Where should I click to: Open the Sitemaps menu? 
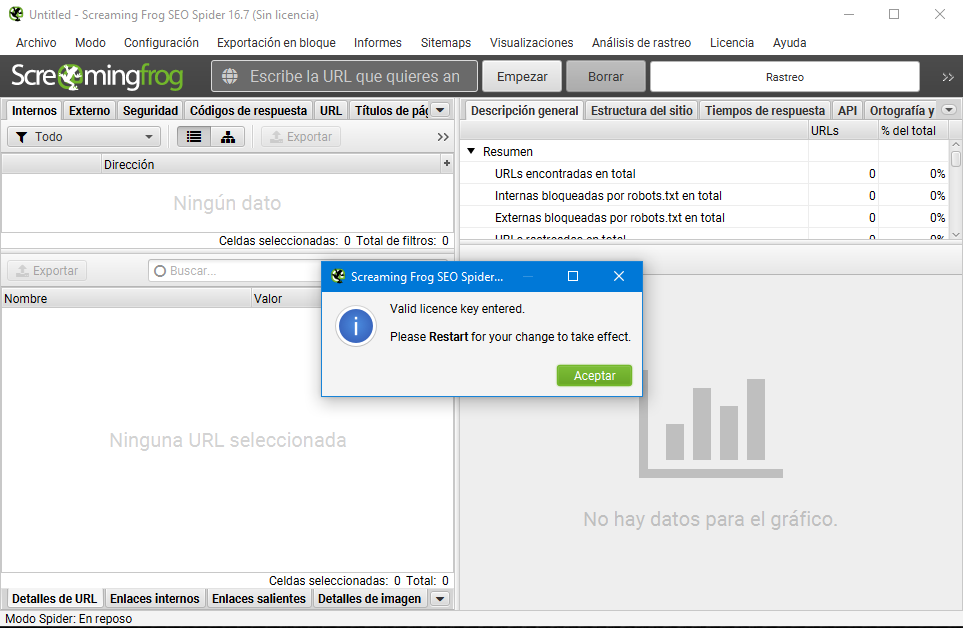coord(446,42)
